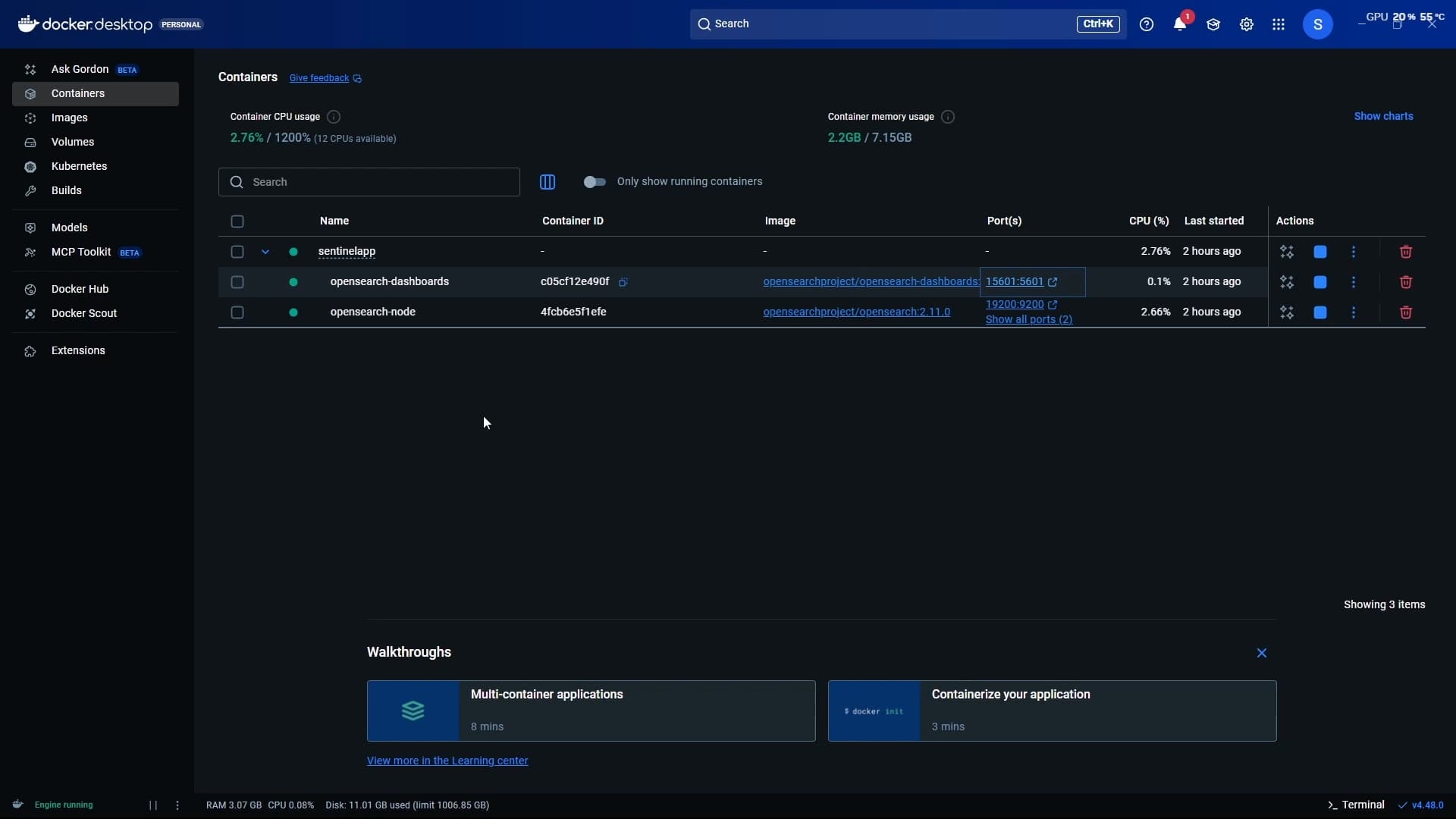This screenshot has width=1456, height=819.
Task: Collapse the sentinelapp compose group
Action: (x=265, y=252)
